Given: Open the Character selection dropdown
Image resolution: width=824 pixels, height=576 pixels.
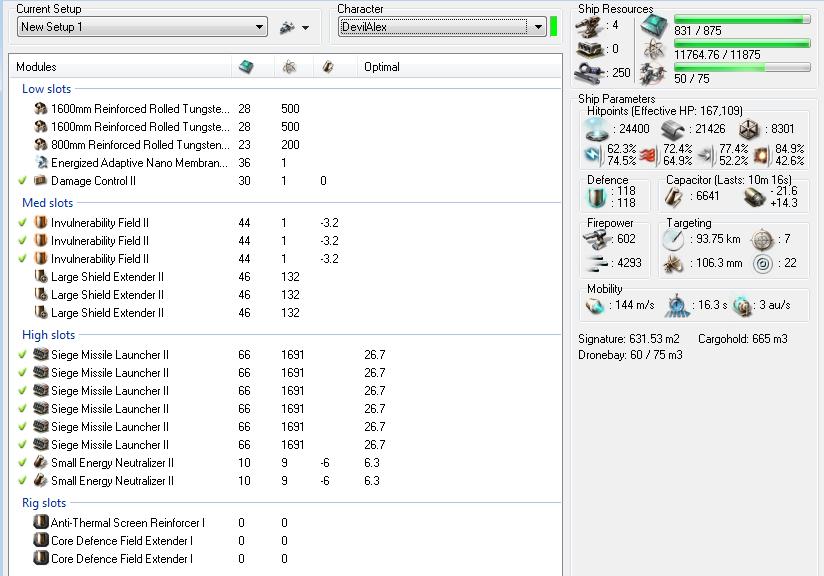Looking at the screenshot, I should (442, 27).
